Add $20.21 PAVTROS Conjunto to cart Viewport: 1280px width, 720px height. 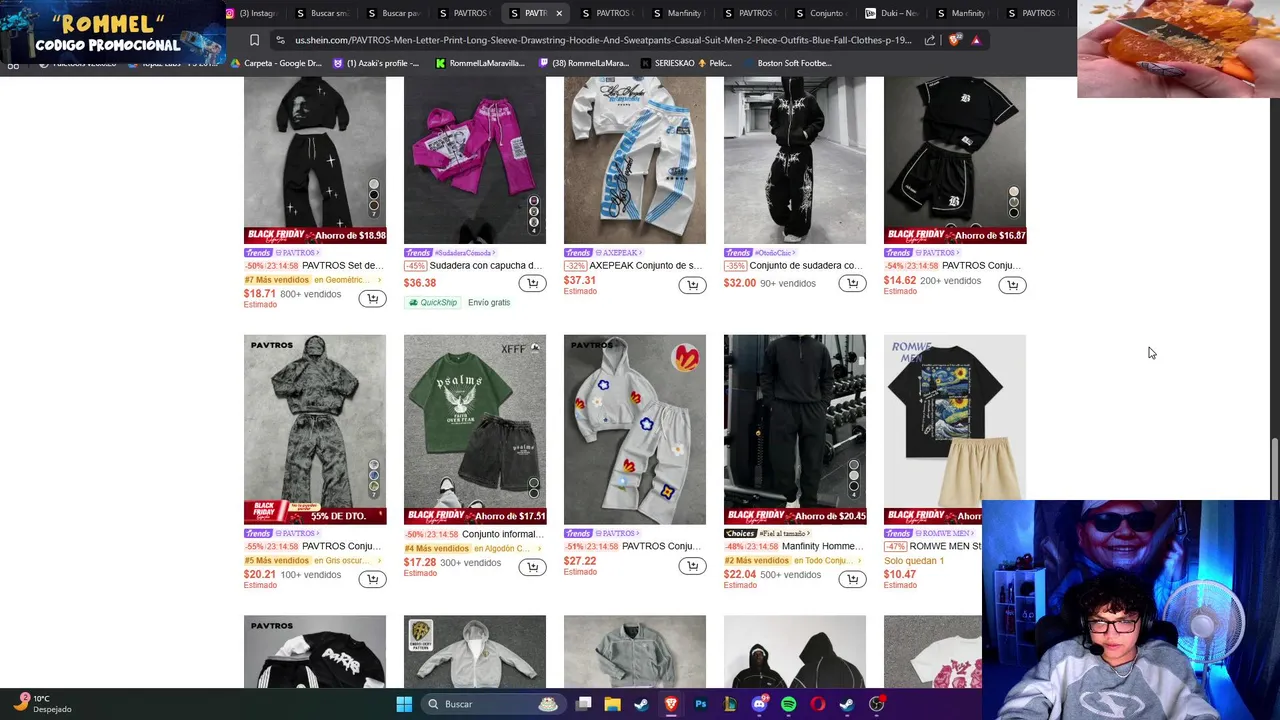click(x=372, y=579)
